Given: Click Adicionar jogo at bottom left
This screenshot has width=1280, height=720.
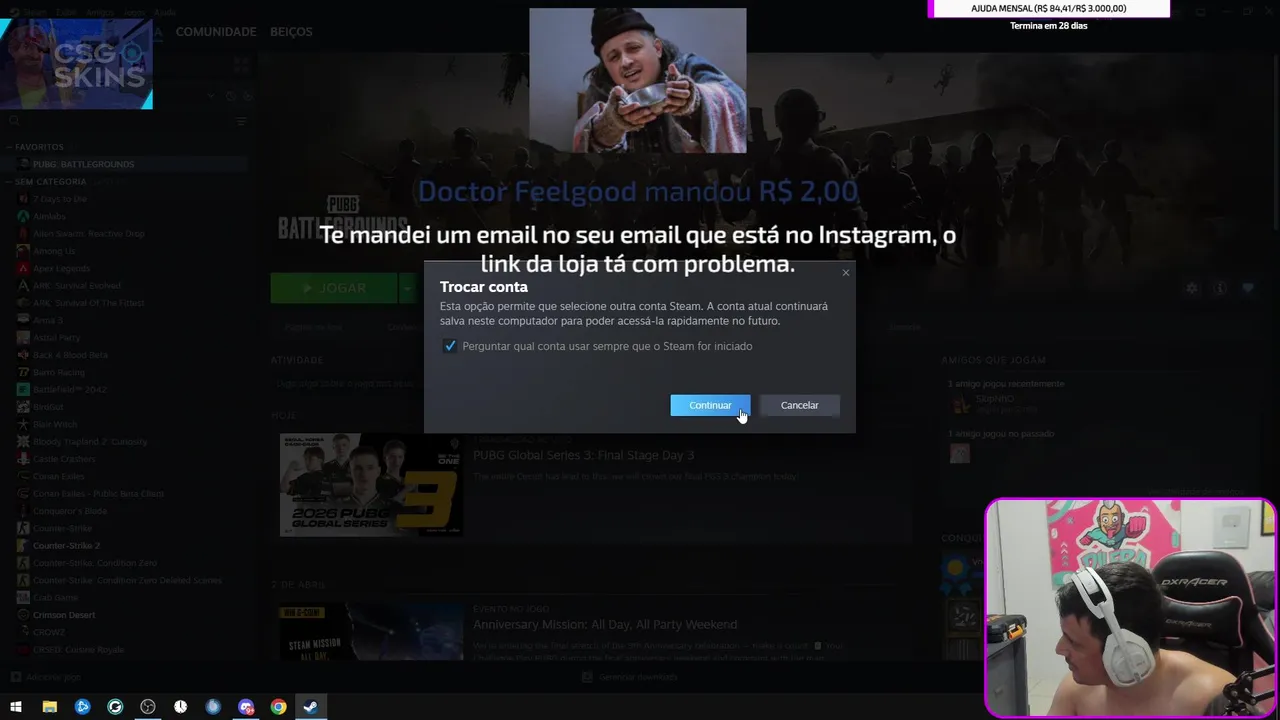Looking at the screenshot, I should click(x=45, y=677).
